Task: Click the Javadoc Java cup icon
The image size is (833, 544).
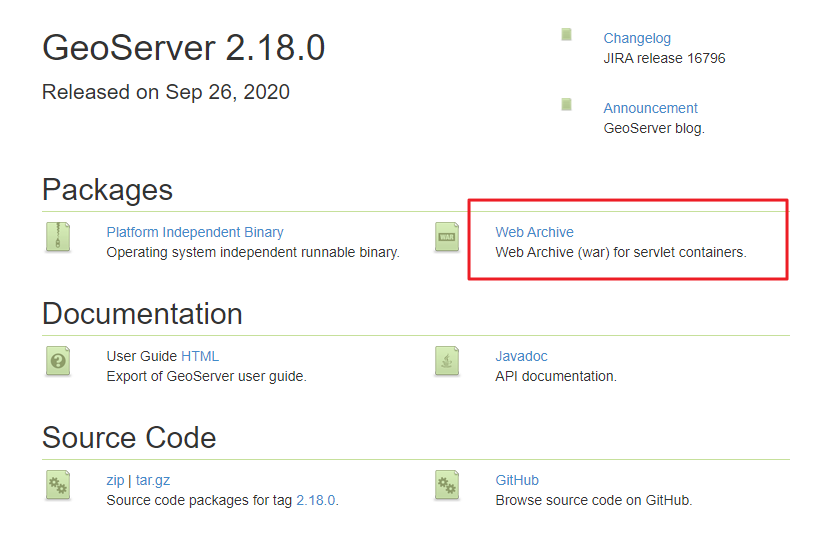Action: (447, 361)
